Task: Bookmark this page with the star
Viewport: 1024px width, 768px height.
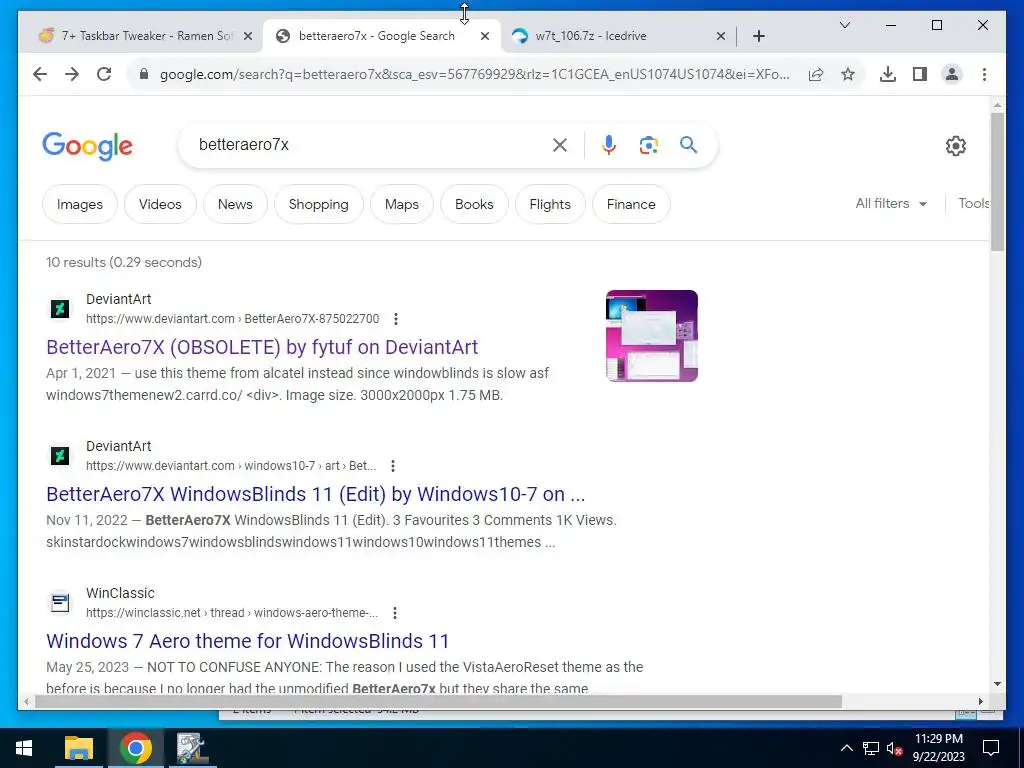Action: (848, 74)
